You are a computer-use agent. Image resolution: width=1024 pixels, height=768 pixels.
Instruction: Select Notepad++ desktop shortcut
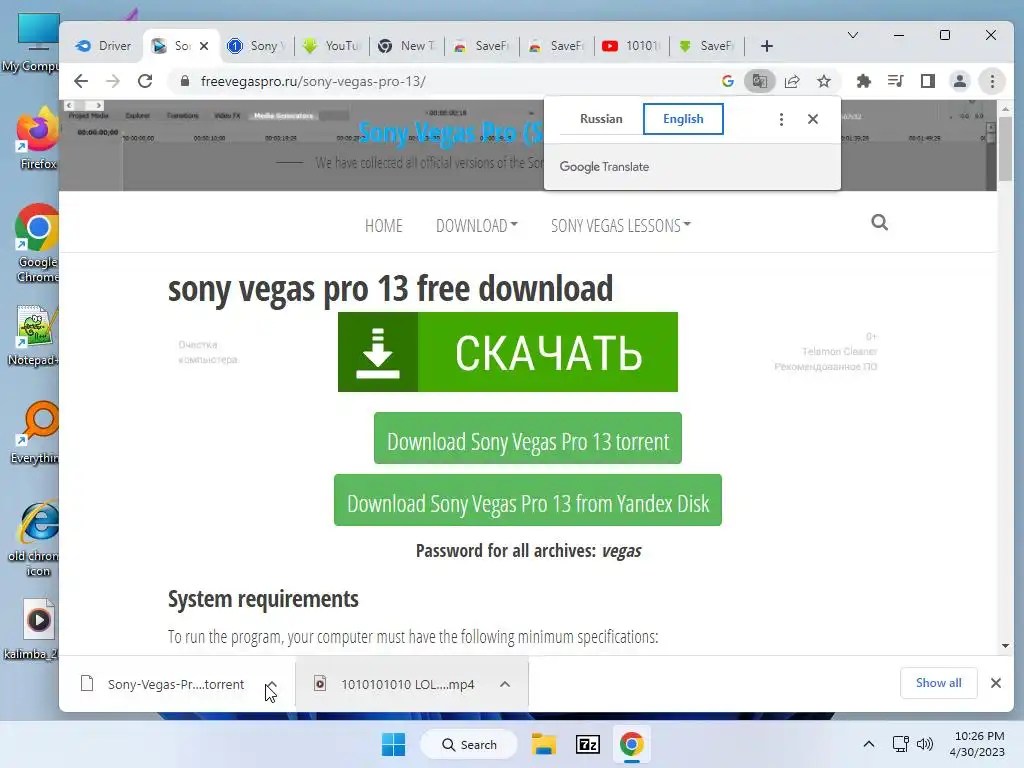tap(34, 336)
